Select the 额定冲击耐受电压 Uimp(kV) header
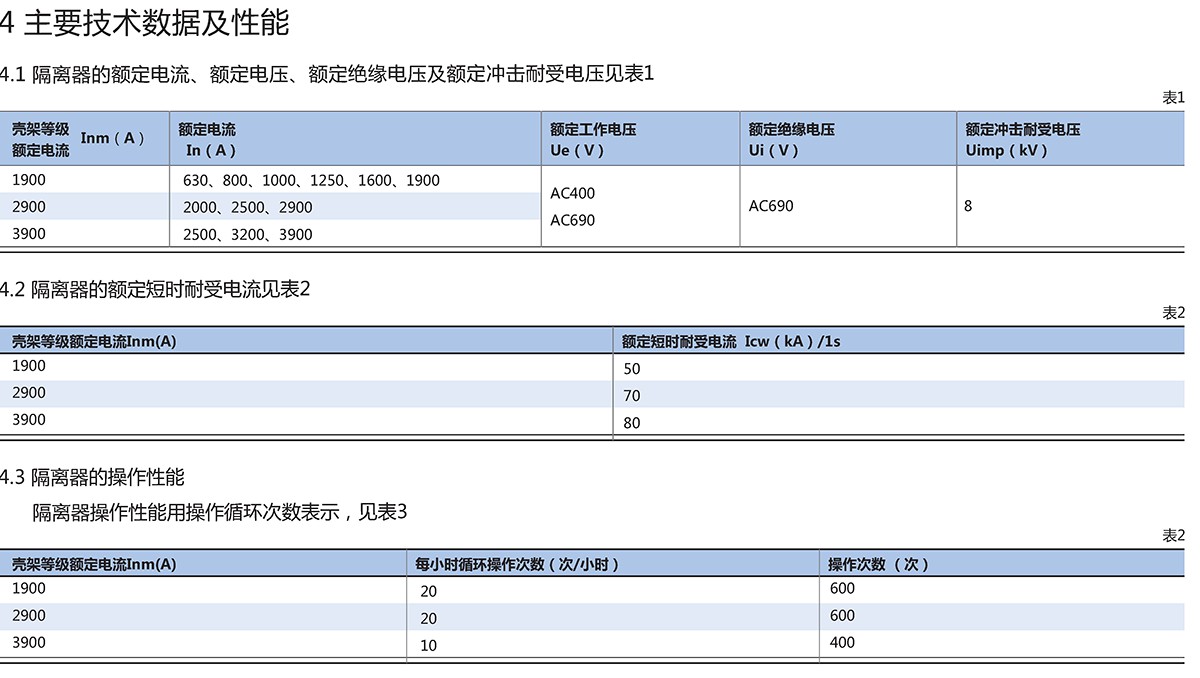The width and height of the screenshot is (1200, 678). [x=1022, y=139]
